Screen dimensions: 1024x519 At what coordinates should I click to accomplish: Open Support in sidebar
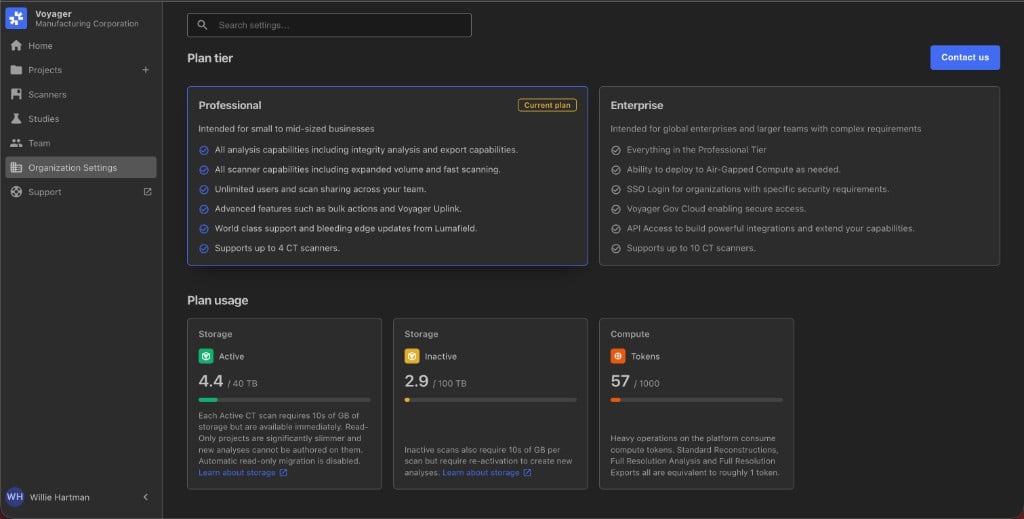click(x=81, y=192)
